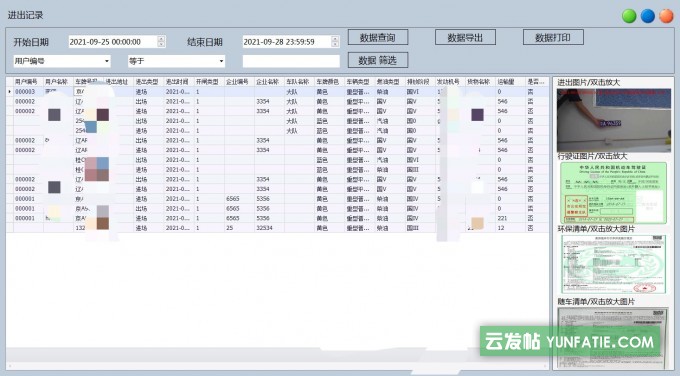
Task: Click the 运输量 column header
Action: [x=510, y=82]
